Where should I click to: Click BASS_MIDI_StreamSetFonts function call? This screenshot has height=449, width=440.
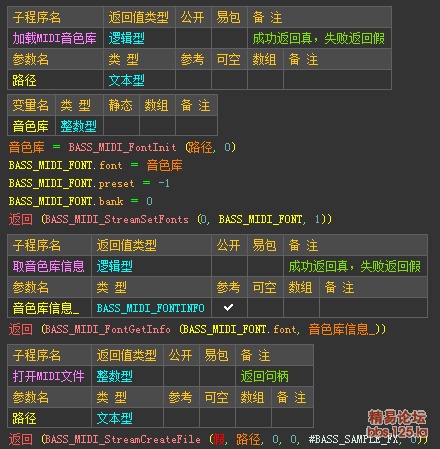tap(117, 219)
